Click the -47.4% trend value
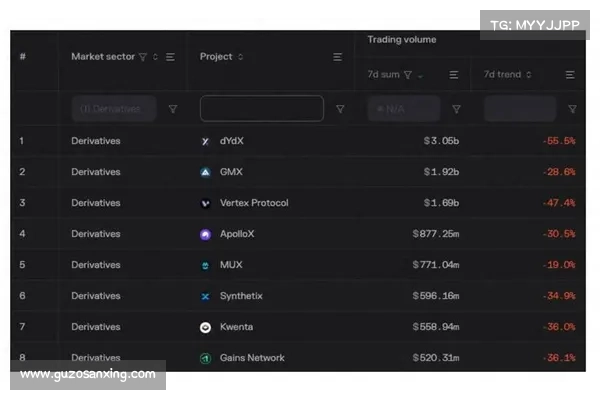This screenshot has width=600, height=400. click(x=559, y=203)
